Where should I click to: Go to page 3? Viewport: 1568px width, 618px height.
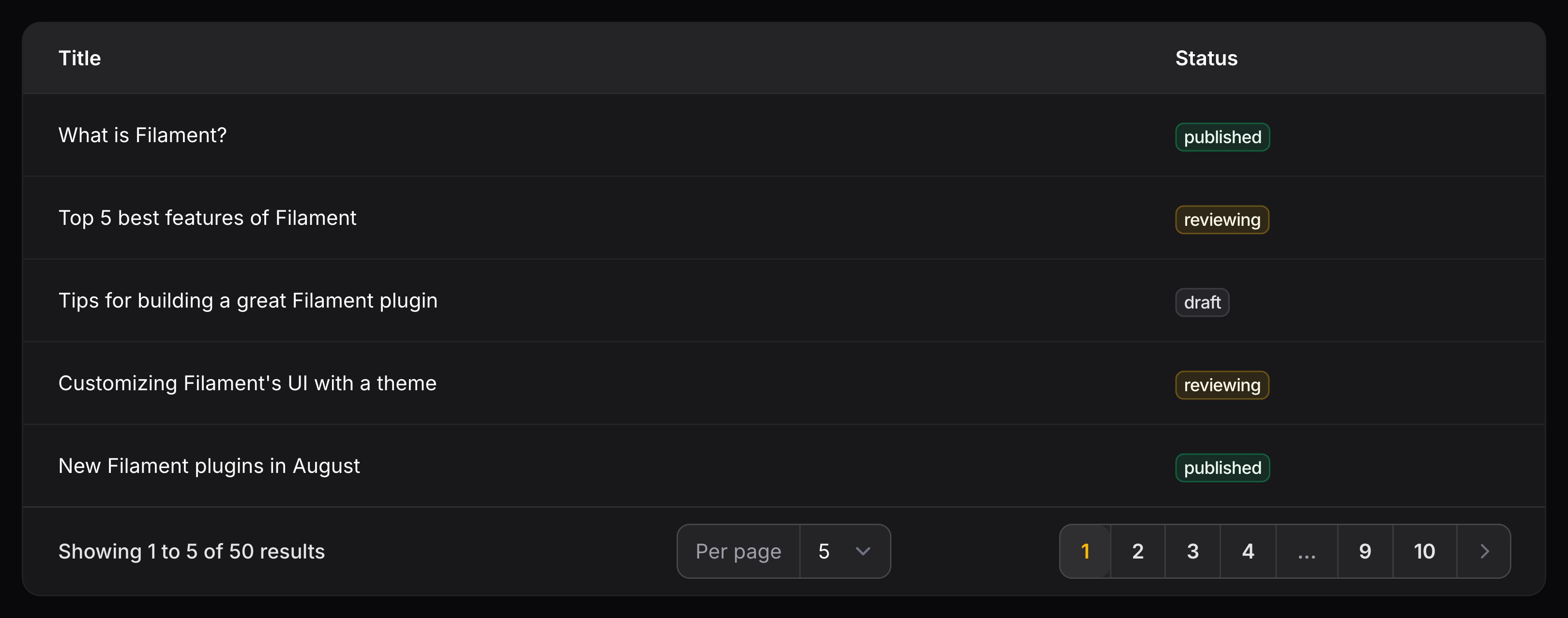1192,551
